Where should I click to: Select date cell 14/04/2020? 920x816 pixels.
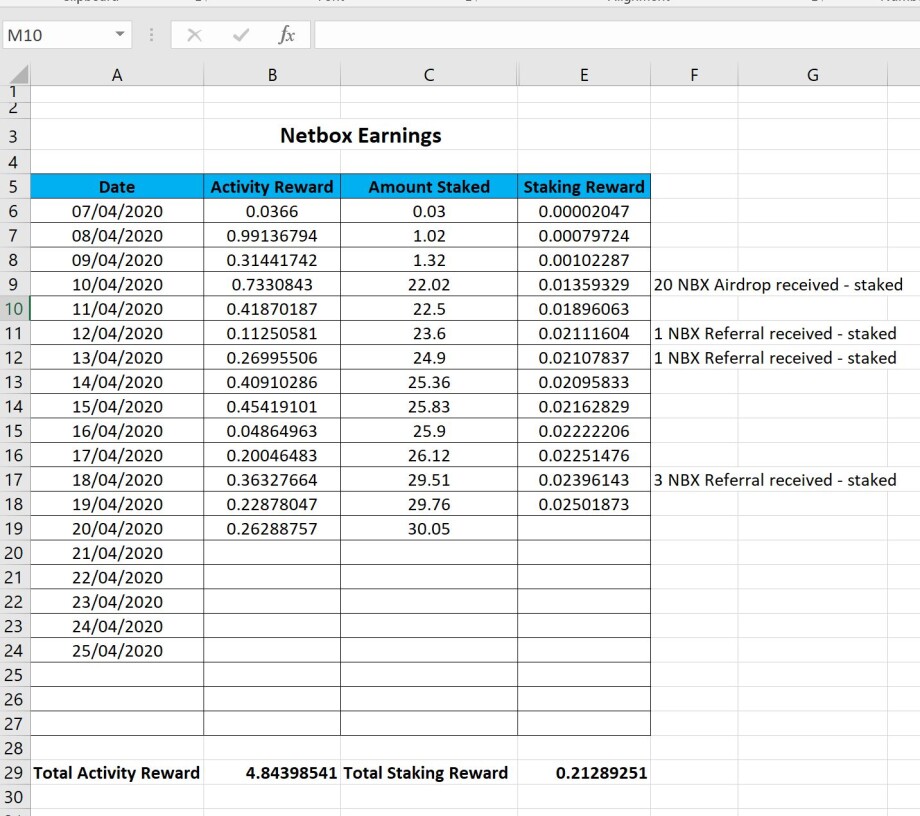[x=117, y=382]
